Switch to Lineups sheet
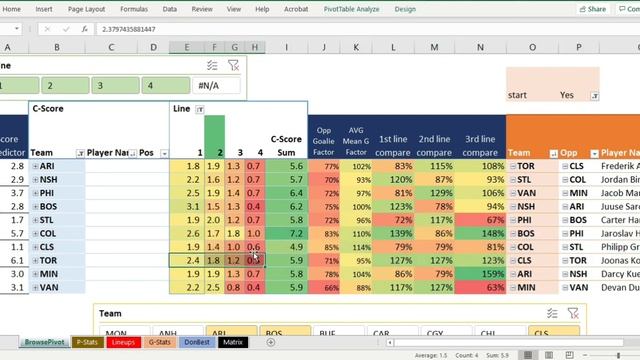The height and width of the screenshot is (360, 640). [123, 342]
